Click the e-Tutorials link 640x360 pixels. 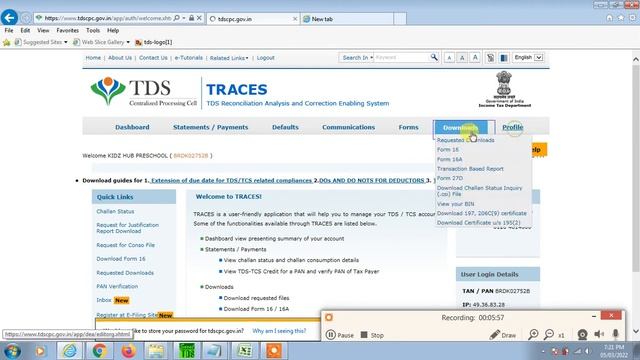tap(189, 58)
